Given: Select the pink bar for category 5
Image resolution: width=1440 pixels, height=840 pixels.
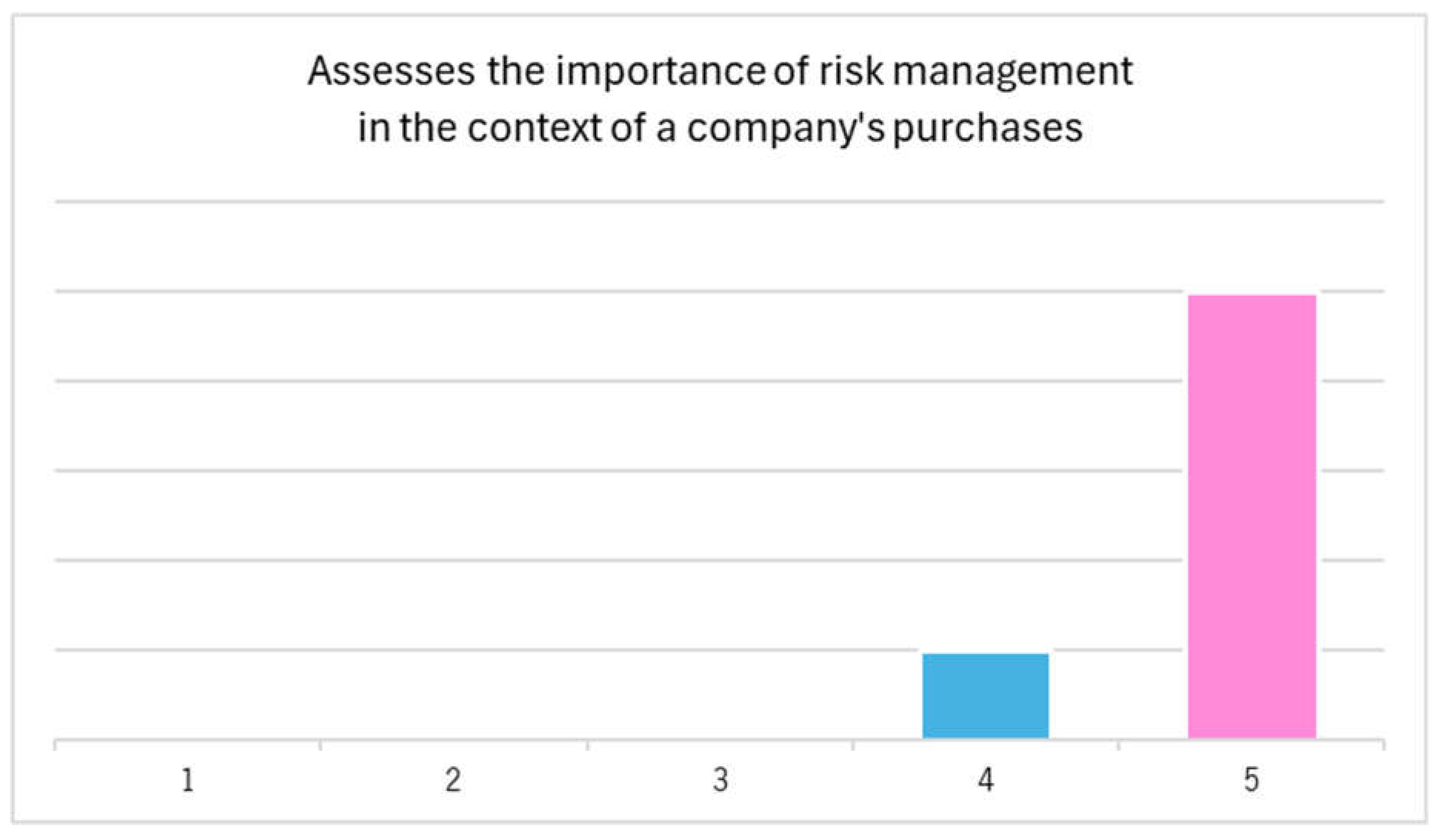Looking at the screenshot, I should (x=1251, y=517).
